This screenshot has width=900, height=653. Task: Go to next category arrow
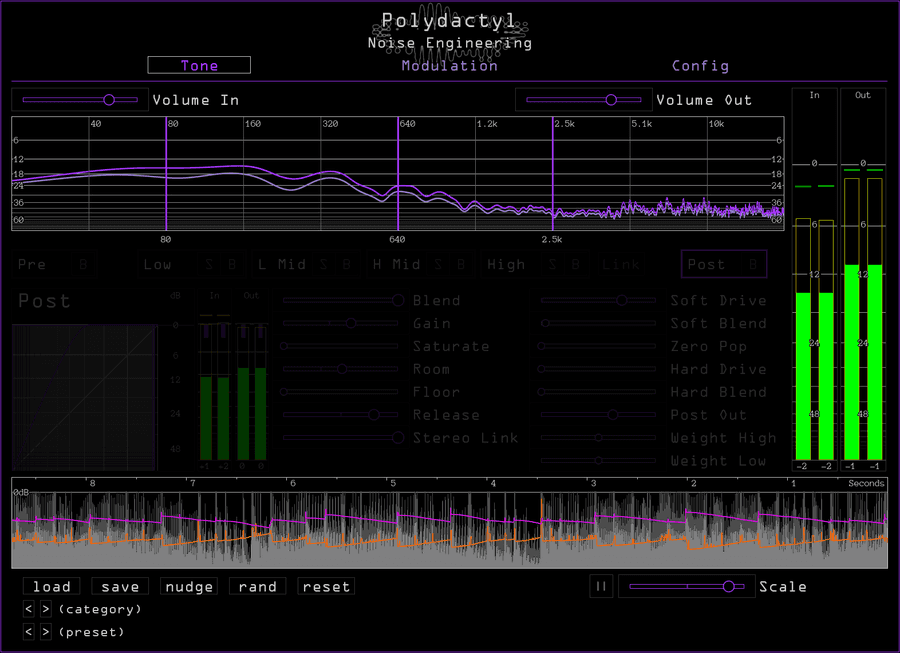[x=46, y=609]
